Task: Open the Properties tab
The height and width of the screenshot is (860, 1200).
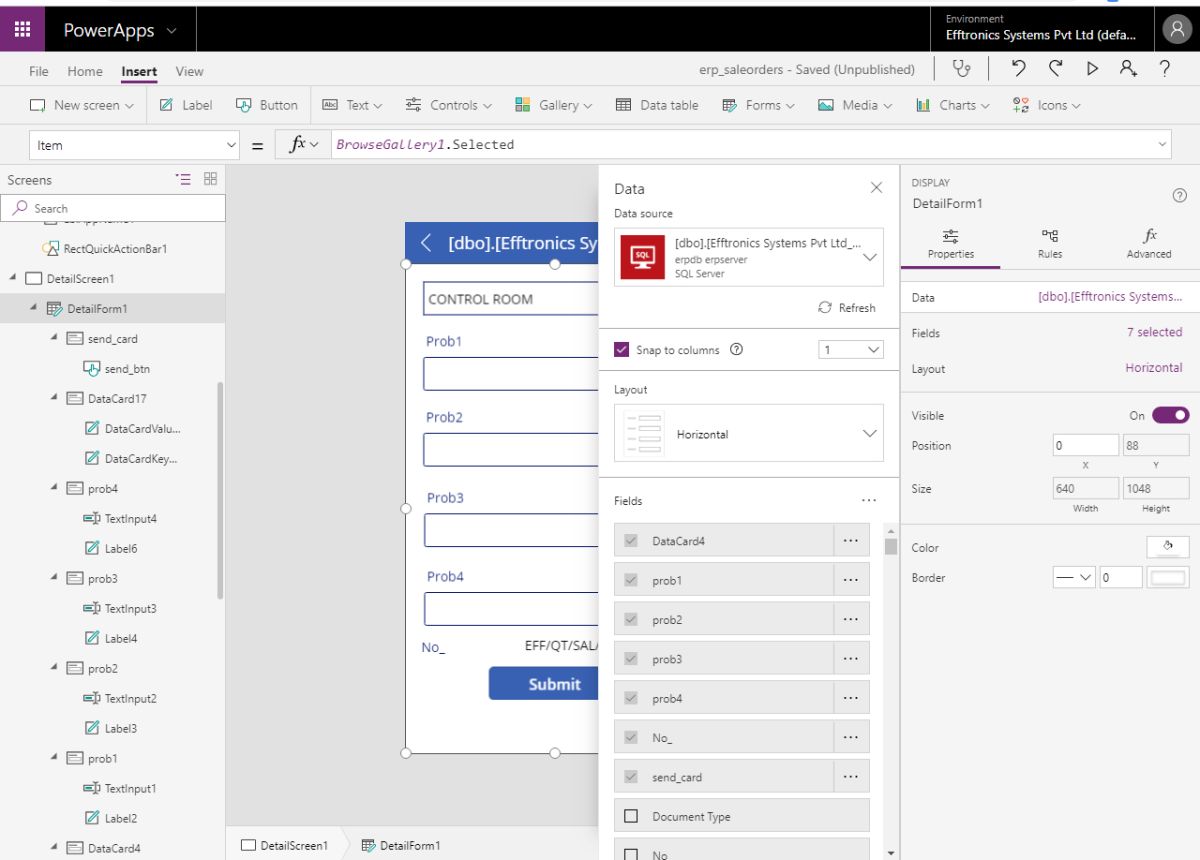Action: [951, 243]
